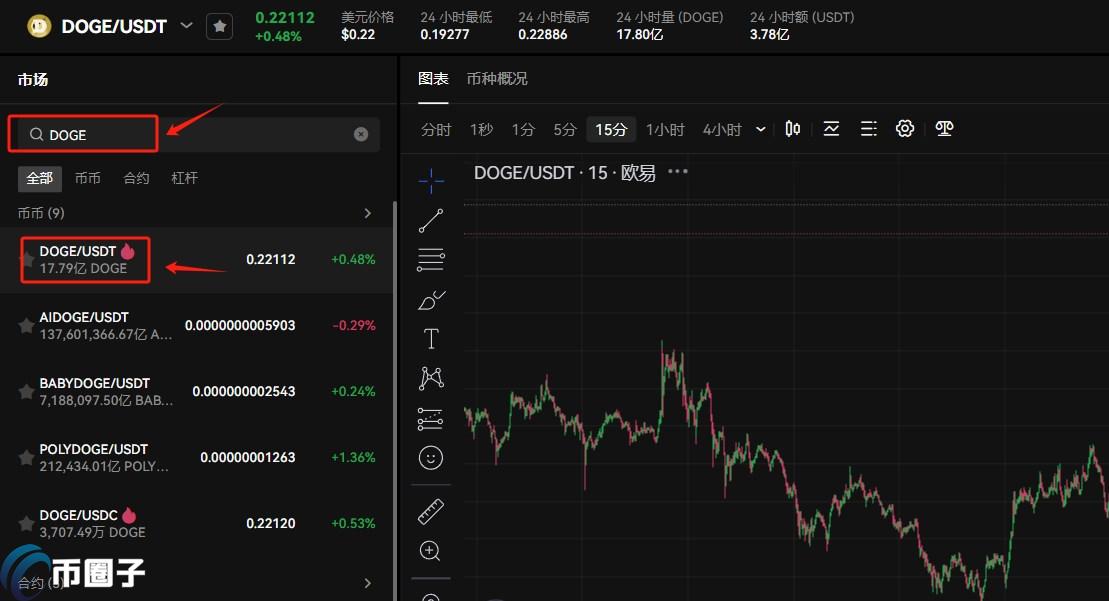Click the 24小时最低 0.19277 value
Viewport: 1109px width, 601px height.
click(x=445, y=34)
